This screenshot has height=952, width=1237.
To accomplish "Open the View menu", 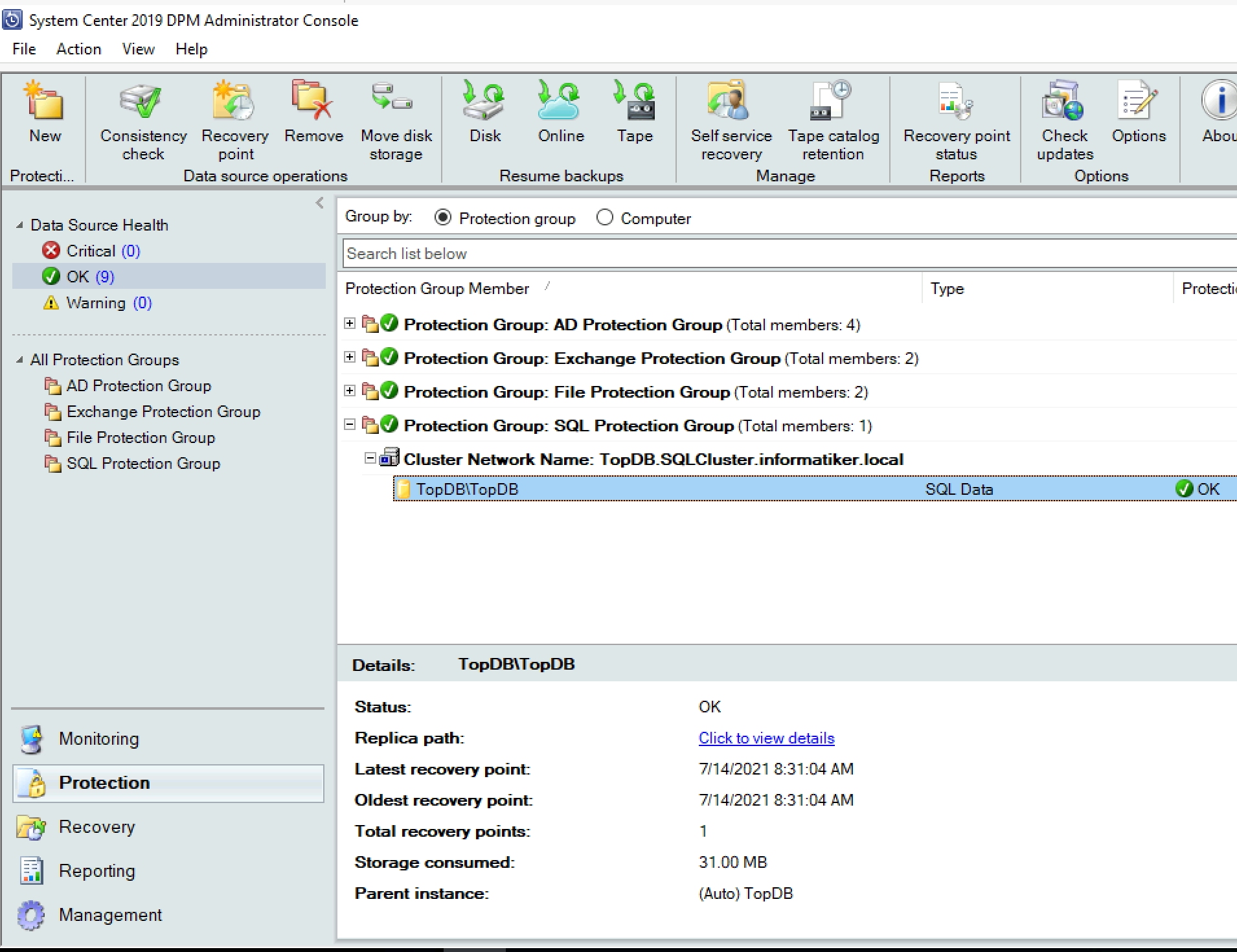I will coord(138,49).
